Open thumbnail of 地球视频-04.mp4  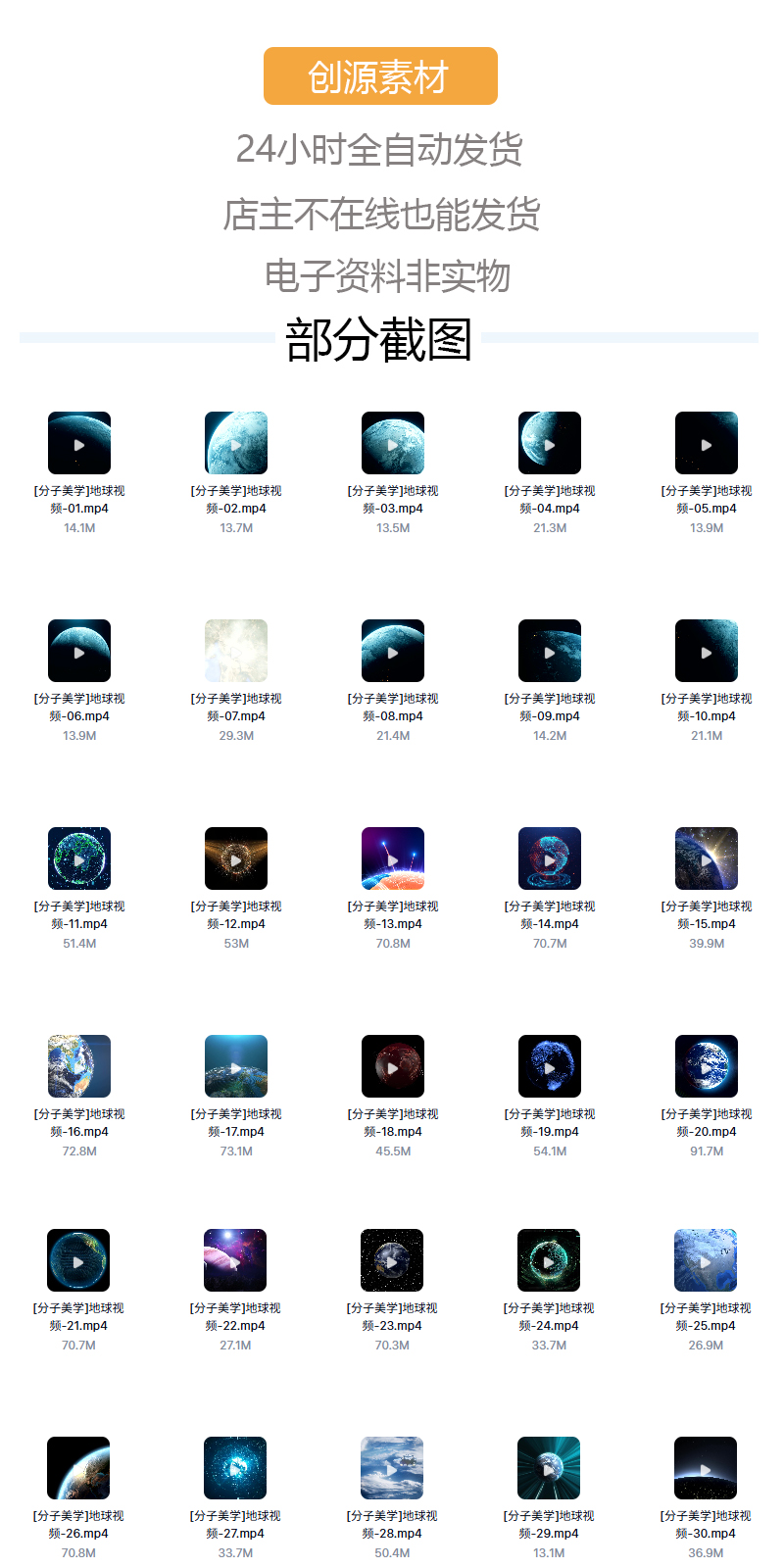pyautogui.click(x=550, y=443)
